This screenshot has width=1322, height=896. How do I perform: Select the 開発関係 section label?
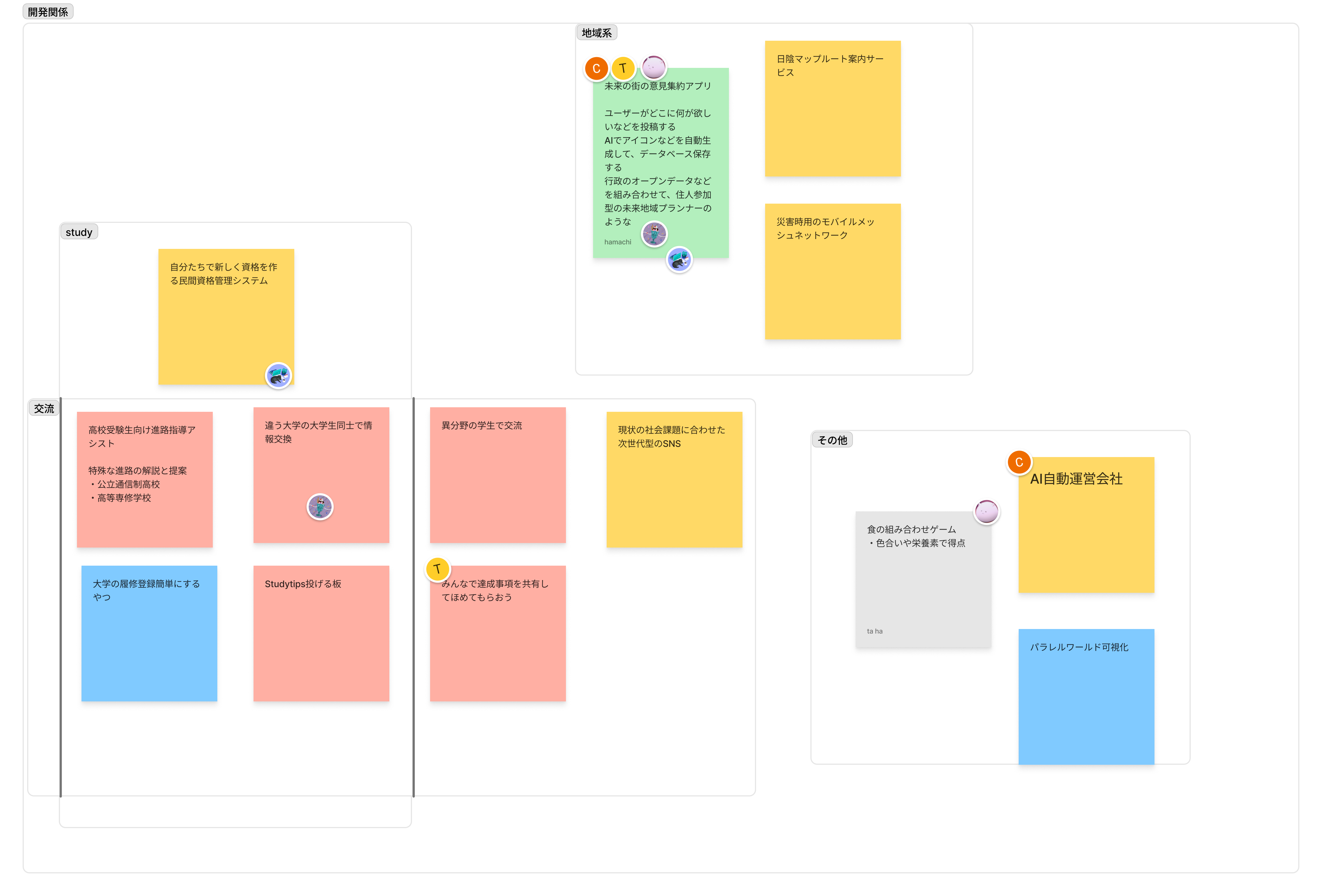click(48, 12)
